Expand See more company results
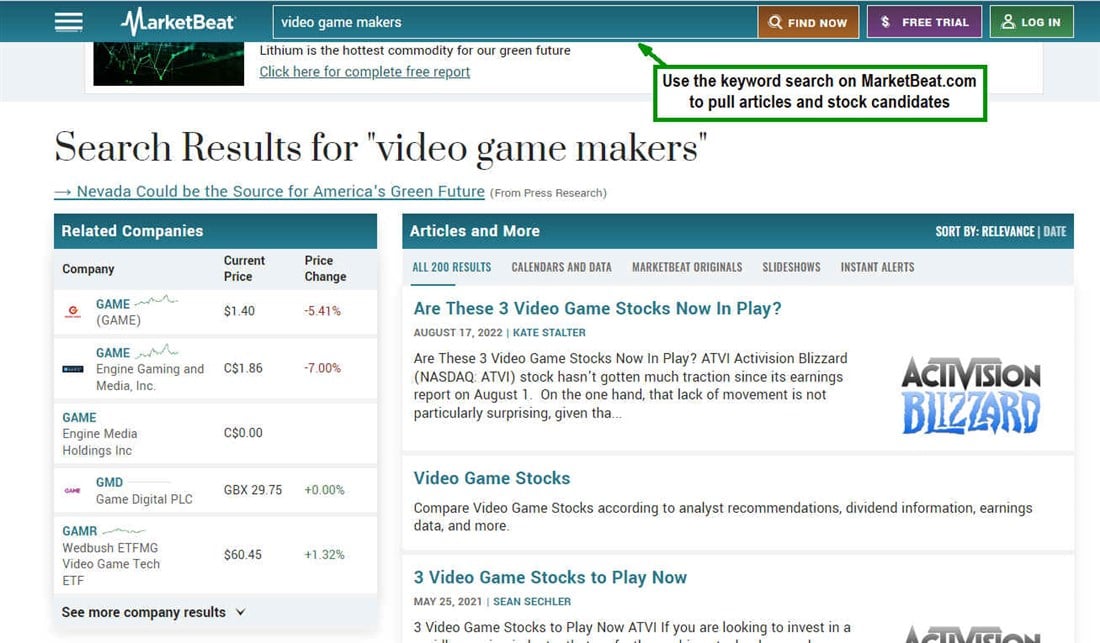Viewport: 1100px width, 643px height. (154, 612)
